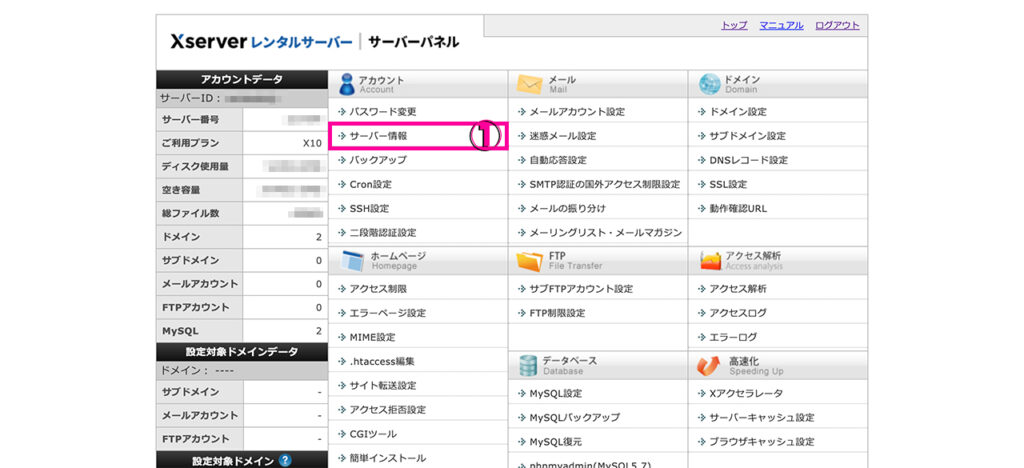The image size is (1024, 468).
Task: Click the サーバー番号 row label
Action: tap(190, 119)
